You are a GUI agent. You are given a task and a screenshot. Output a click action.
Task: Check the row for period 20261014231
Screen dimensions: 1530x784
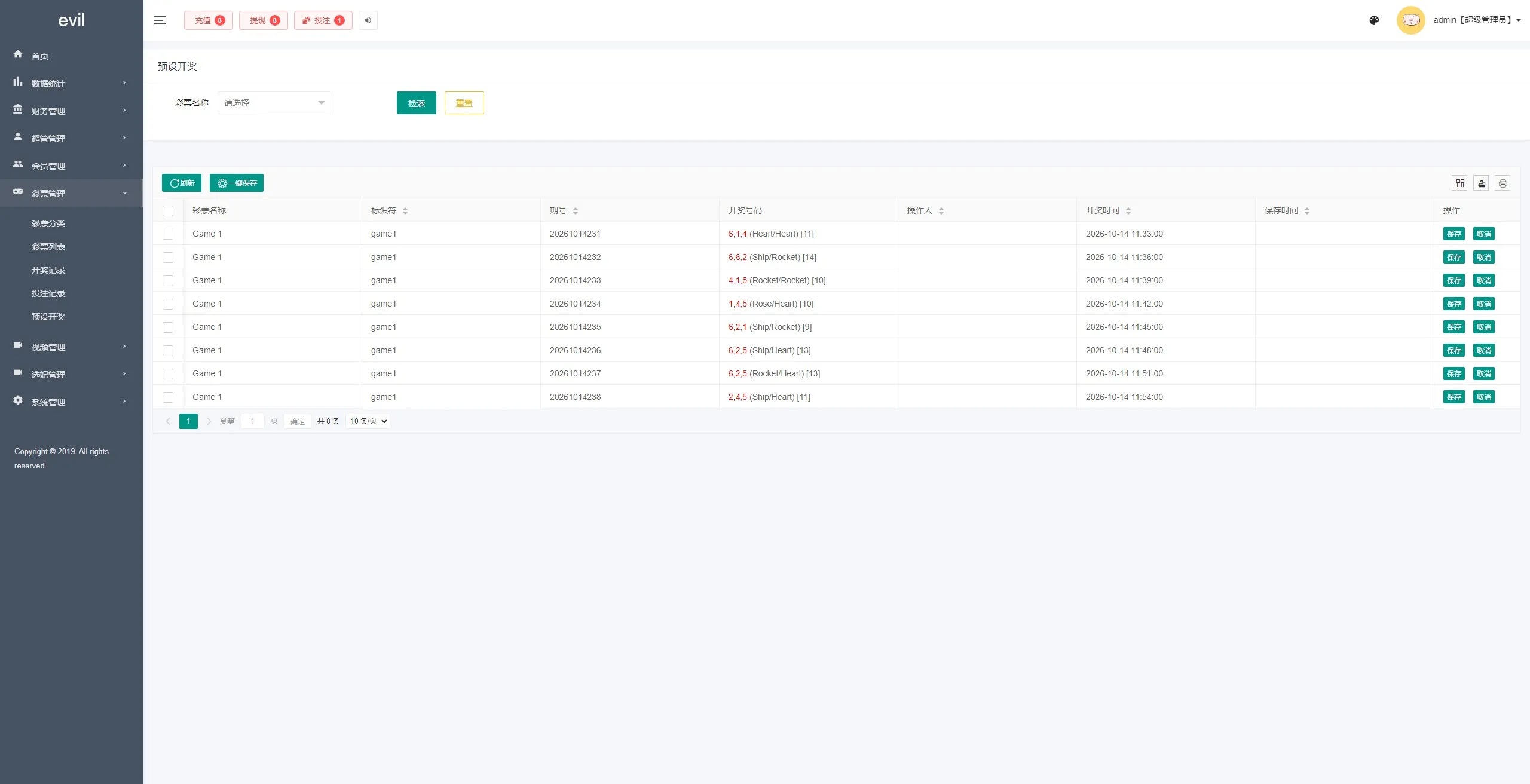tap(168, 234)
